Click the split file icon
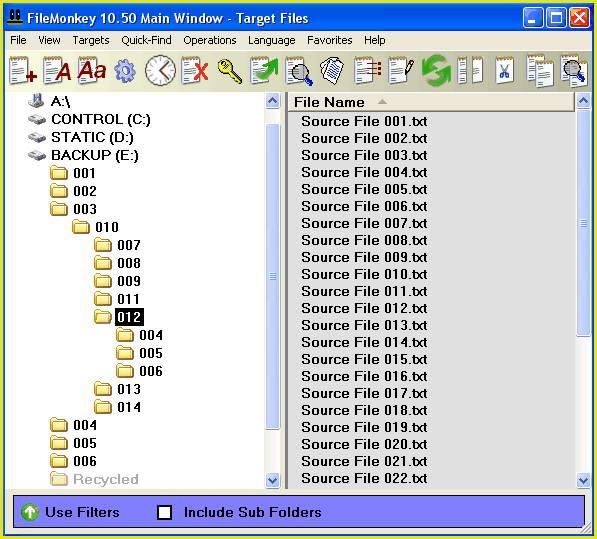The image size is (597, 539). point(470,70)
